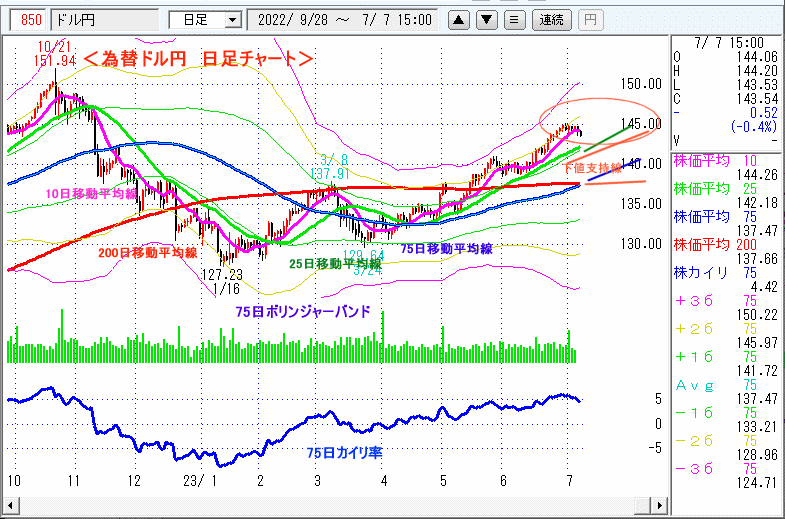Click the 150.00 price axis label
785x519 pixels.
point(641,84)
